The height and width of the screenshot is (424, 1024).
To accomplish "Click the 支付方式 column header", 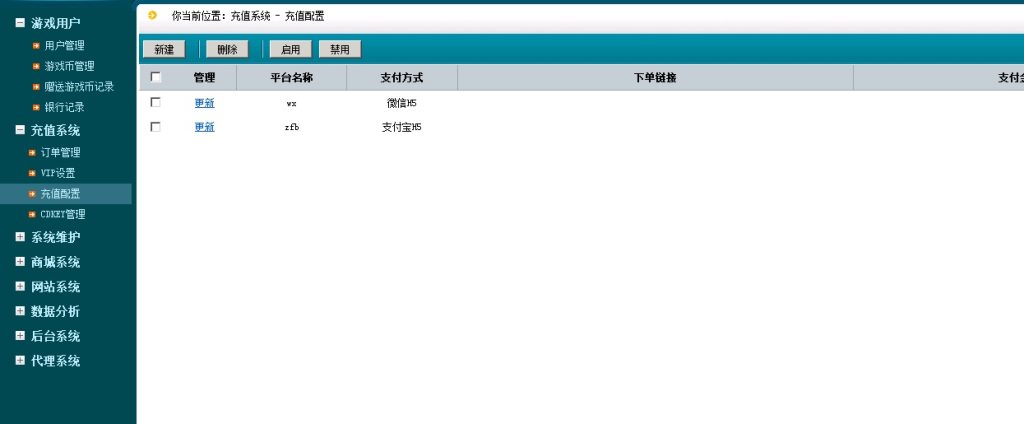I will (x=402, y=78).
